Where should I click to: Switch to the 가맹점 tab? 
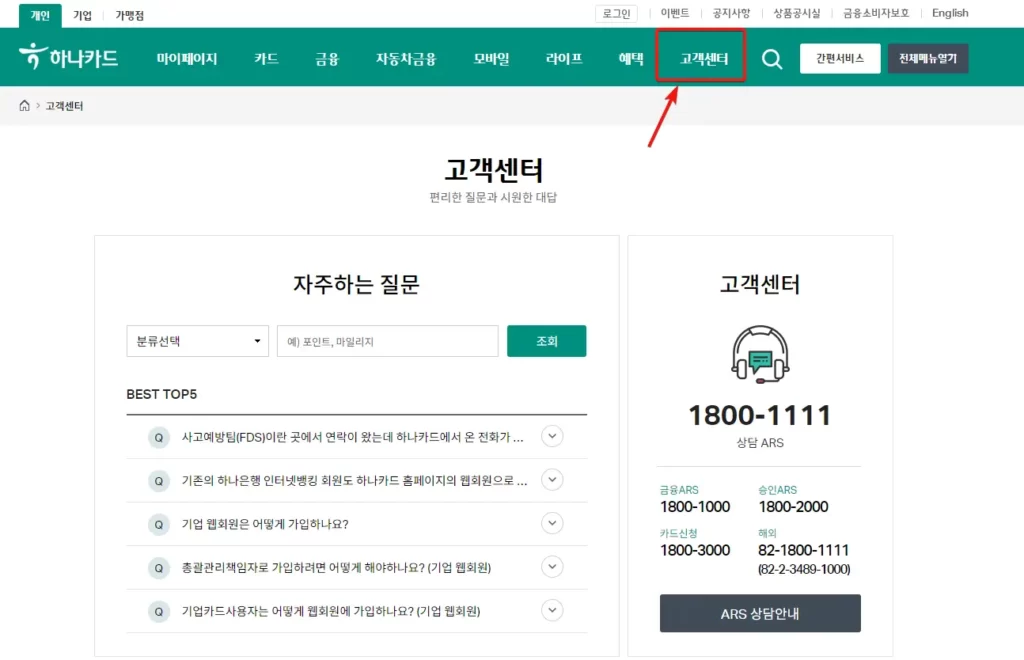pyautogui.click(x=129, y=15)
